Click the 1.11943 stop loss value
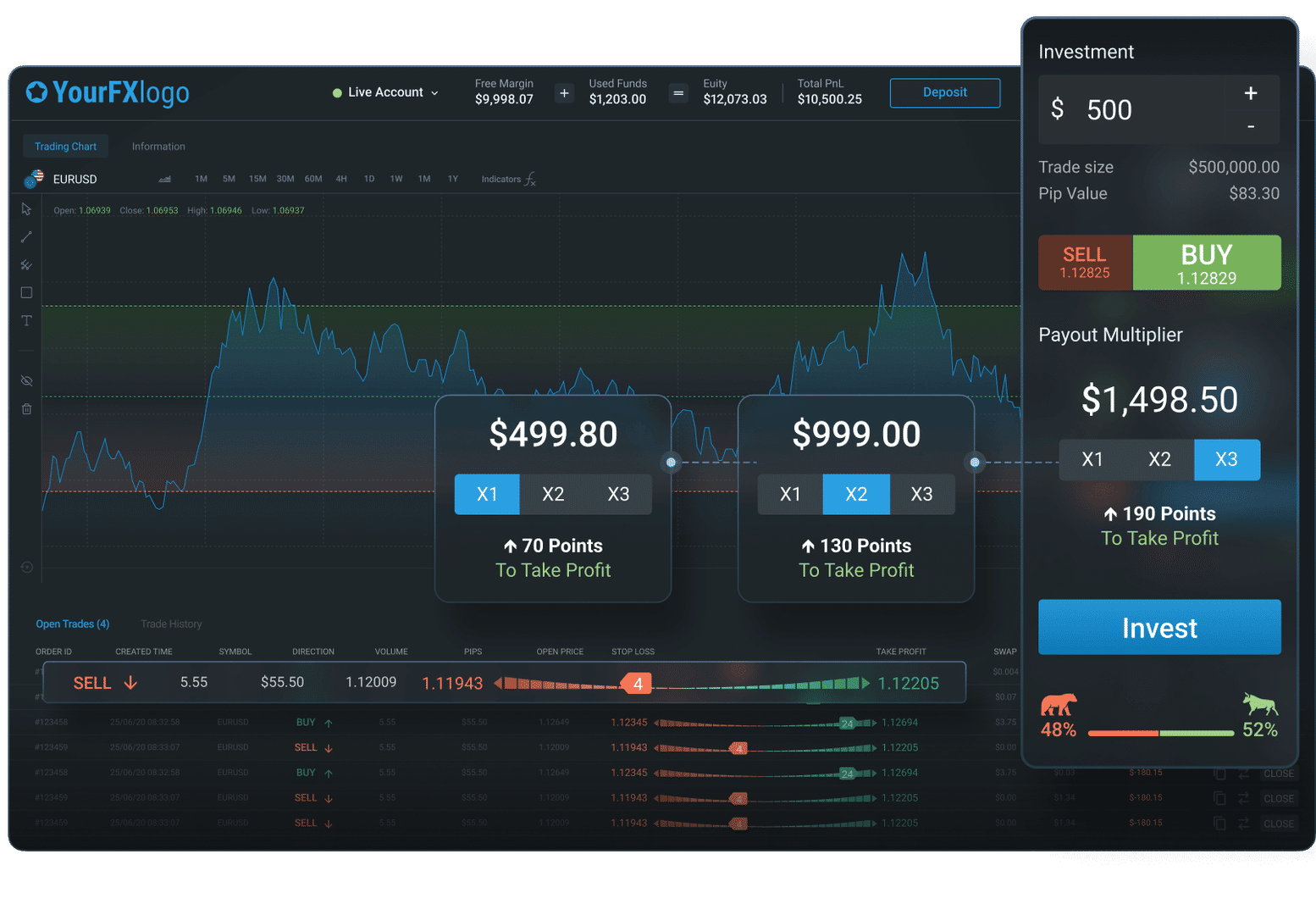 (452, 684)
